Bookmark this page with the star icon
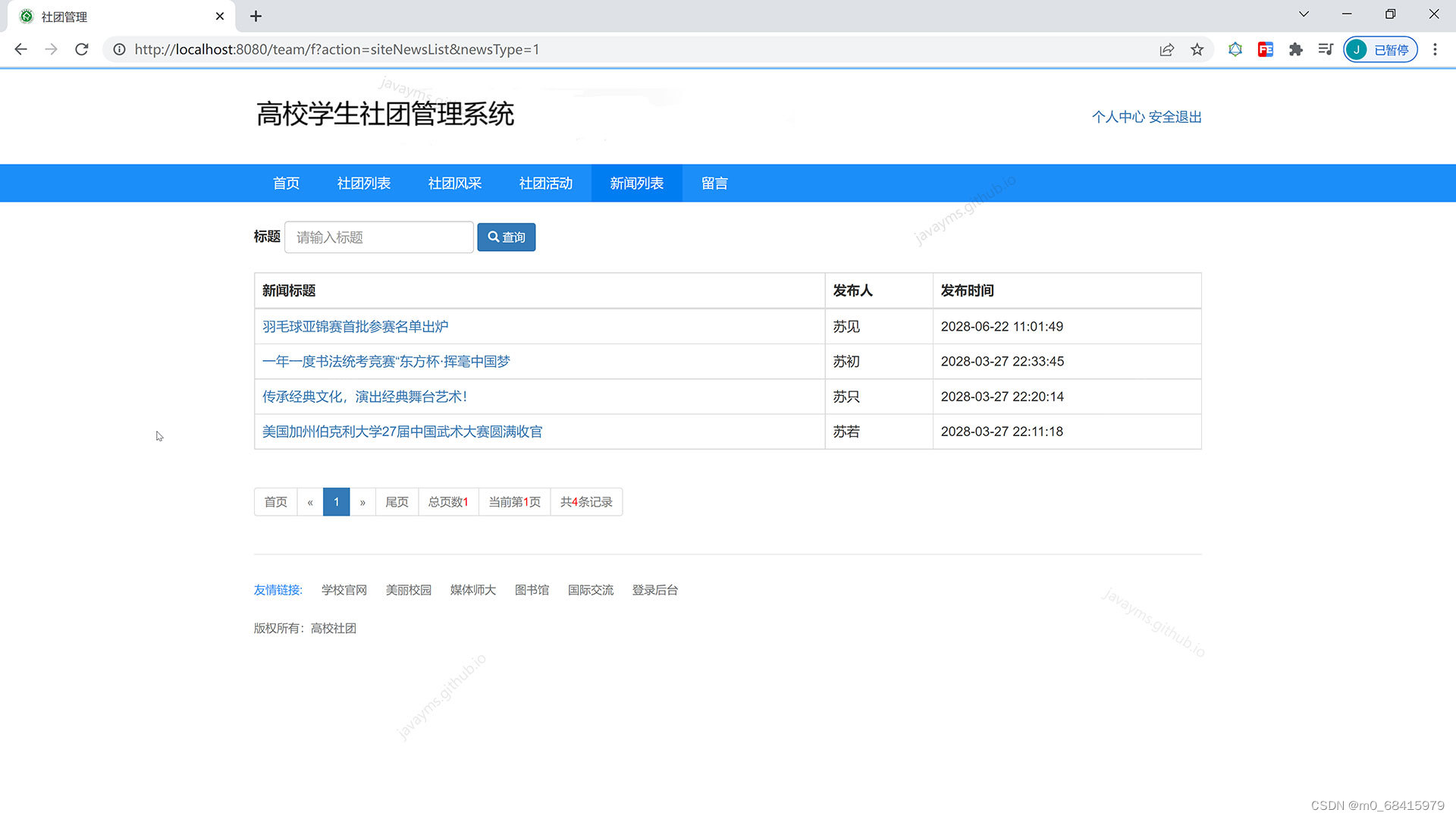The image size is (1456, 819). click(x=1197, y=49)
